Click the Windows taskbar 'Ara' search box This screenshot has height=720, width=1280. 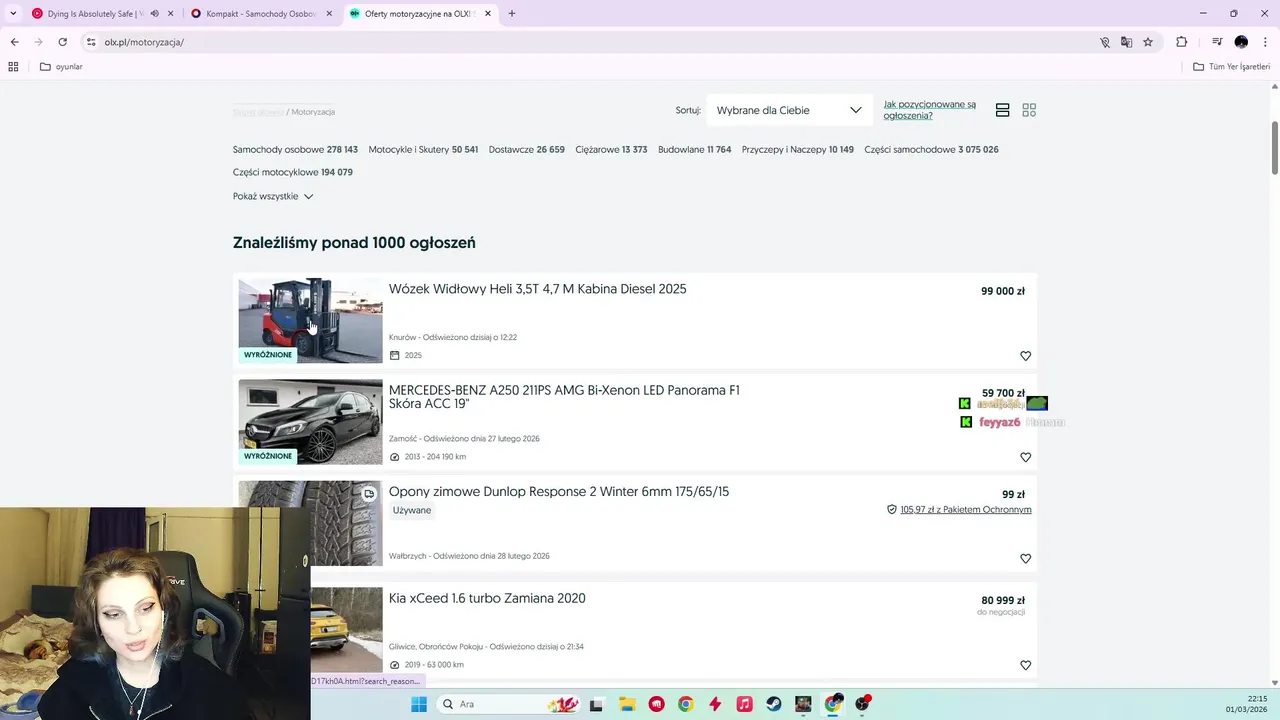coord(508,704)
